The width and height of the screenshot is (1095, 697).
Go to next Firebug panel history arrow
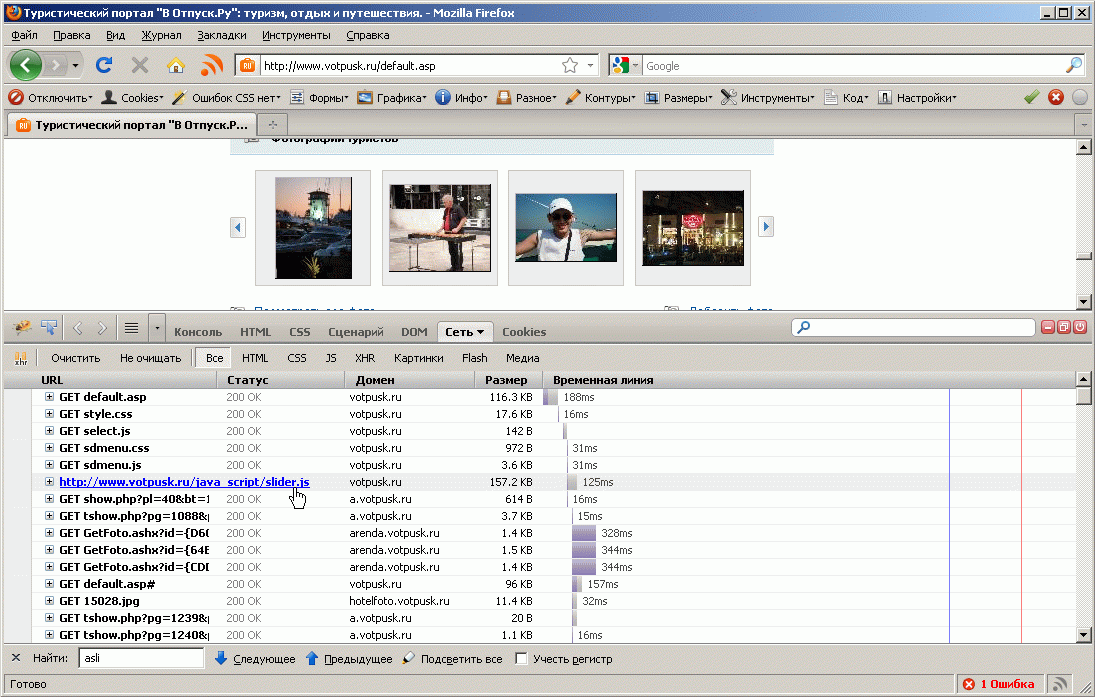pos(102,328)
